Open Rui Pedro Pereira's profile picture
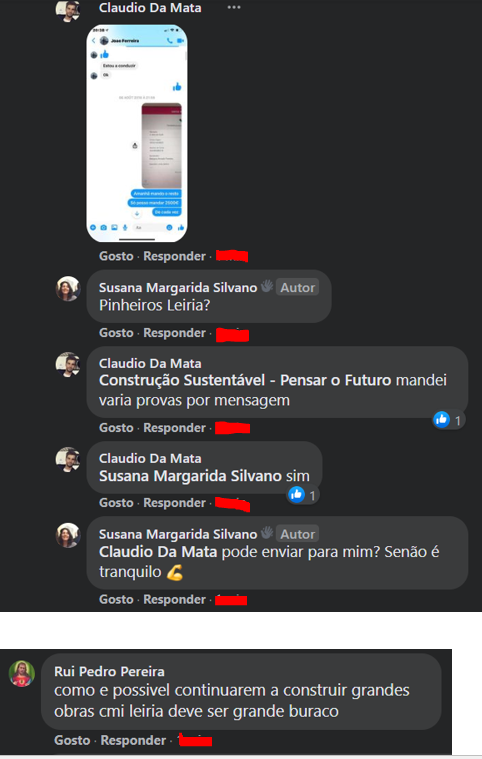The width and height of the screenshot is (482, 759). point(22,674)
